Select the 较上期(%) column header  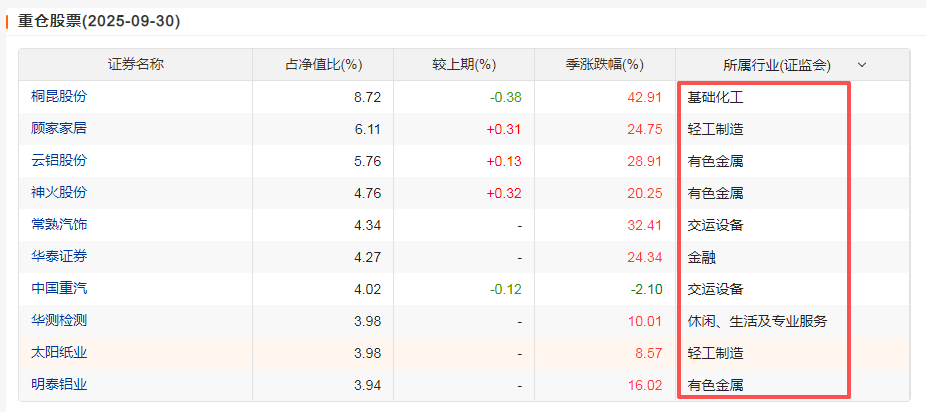click(x=464, y=65)
